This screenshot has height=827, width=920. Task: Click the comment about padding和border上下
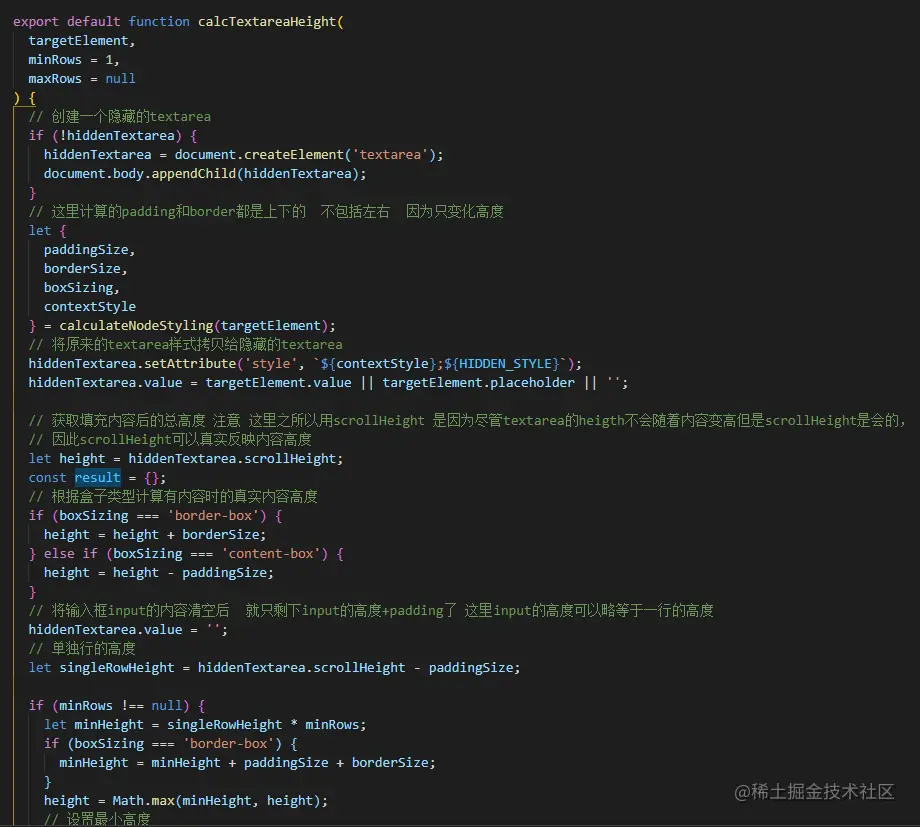tap(266, 211)
